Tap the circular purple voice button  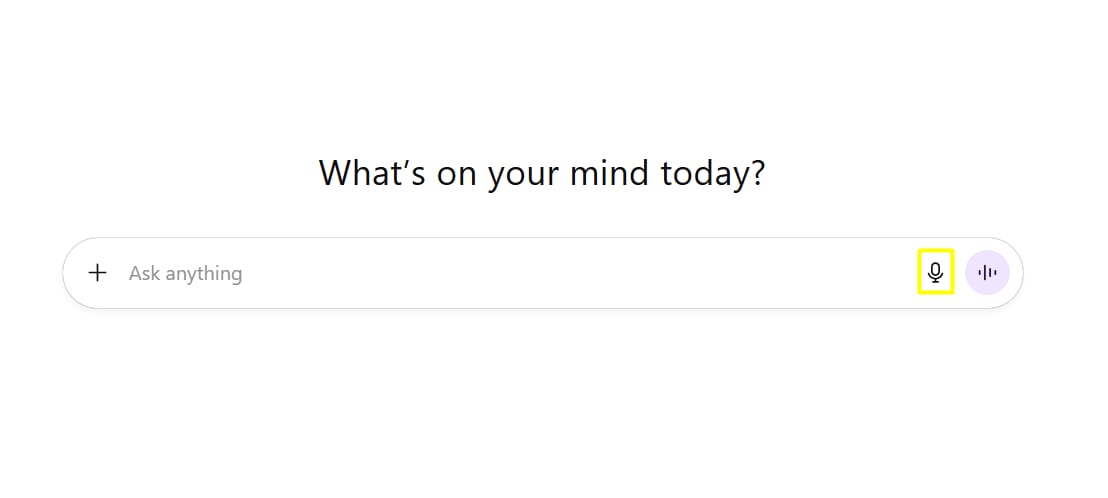click(987, 272)
